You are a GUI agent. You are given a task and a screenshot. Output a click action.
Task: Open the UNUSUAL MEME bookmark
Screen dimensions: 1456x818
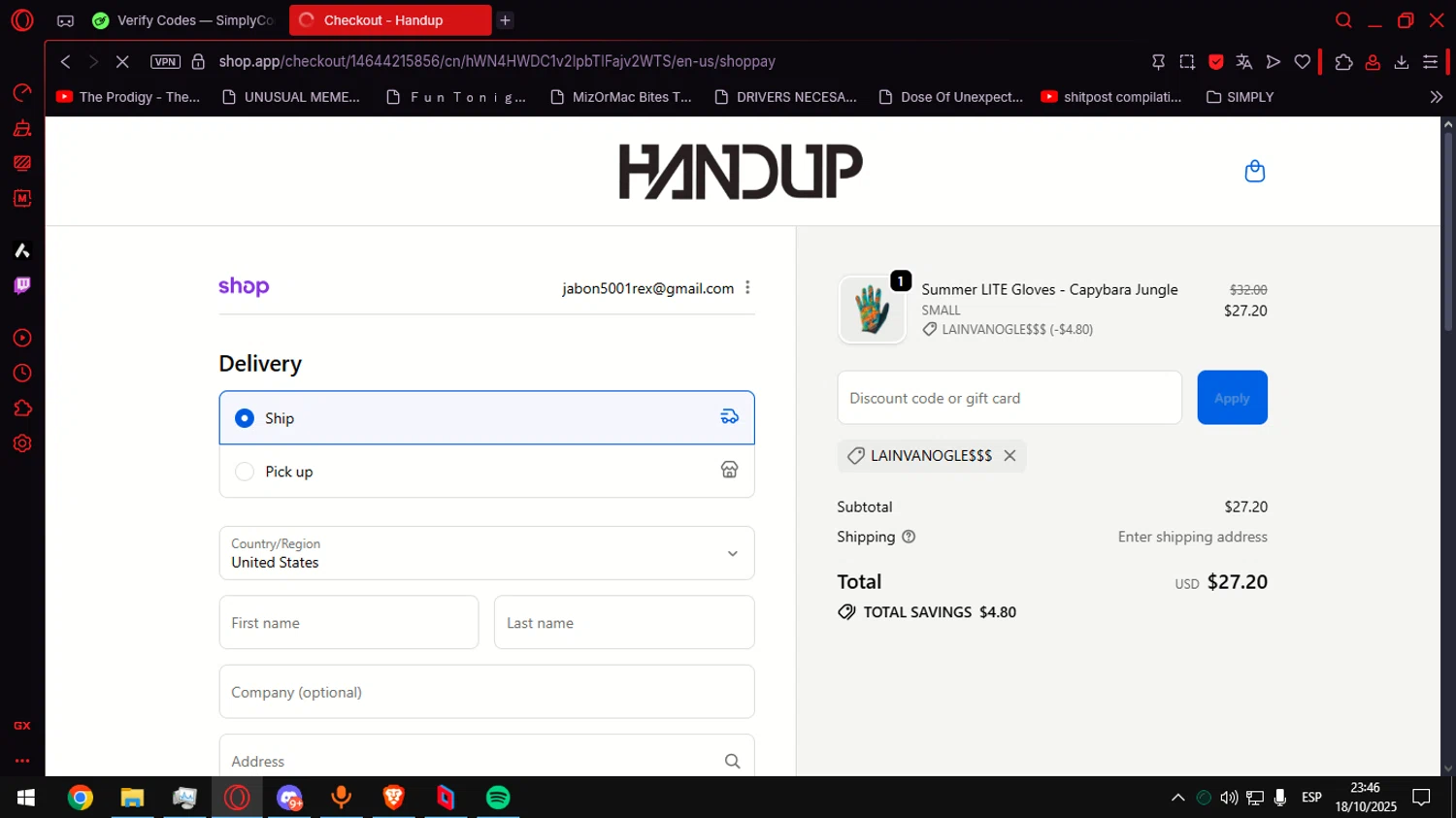291,97
